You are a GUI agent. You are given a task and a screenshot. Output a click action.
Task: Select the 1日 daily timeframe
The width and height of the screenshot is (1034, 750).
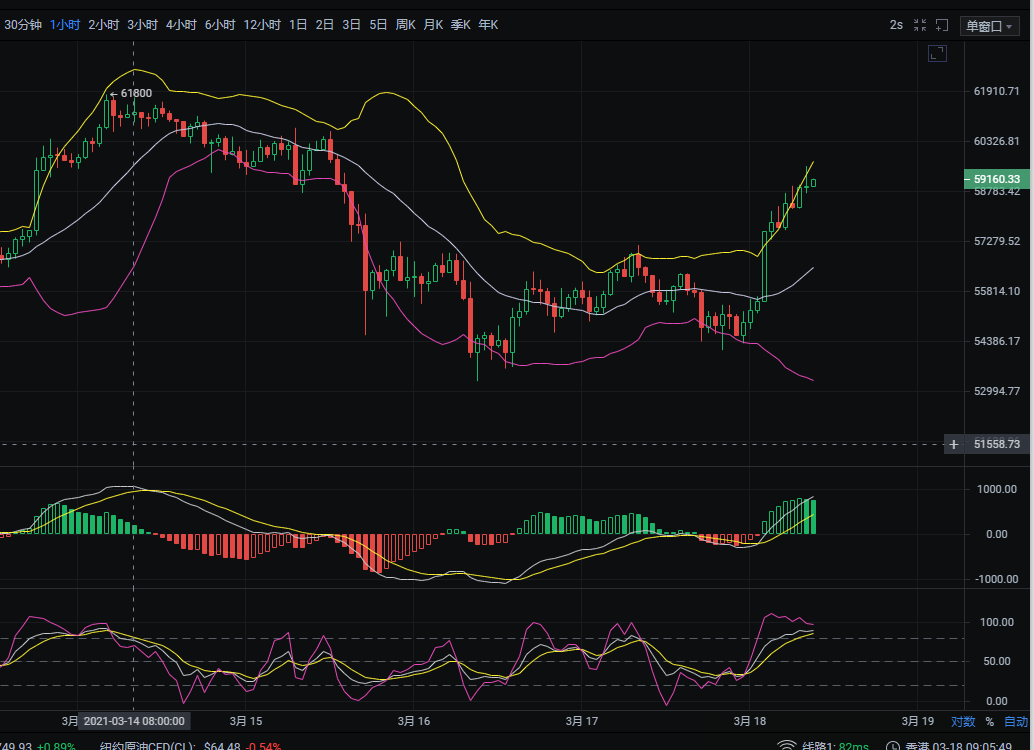(x=298, y=24)
